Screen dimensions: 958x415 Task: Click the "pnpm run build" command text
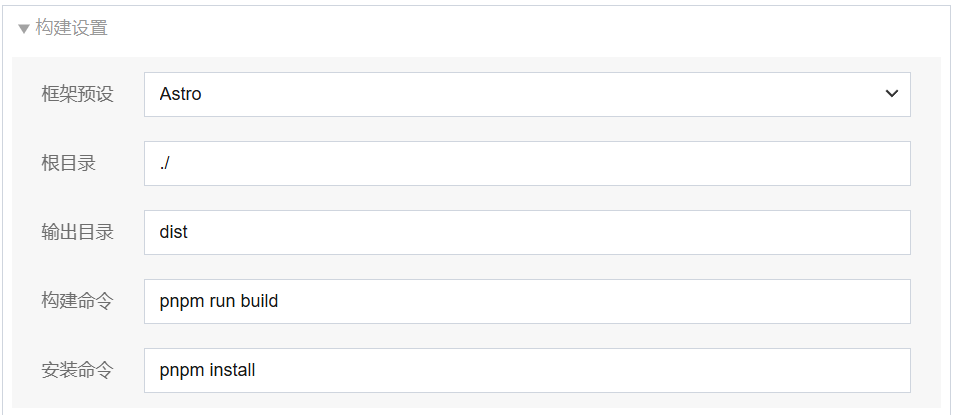pos(218,301)
